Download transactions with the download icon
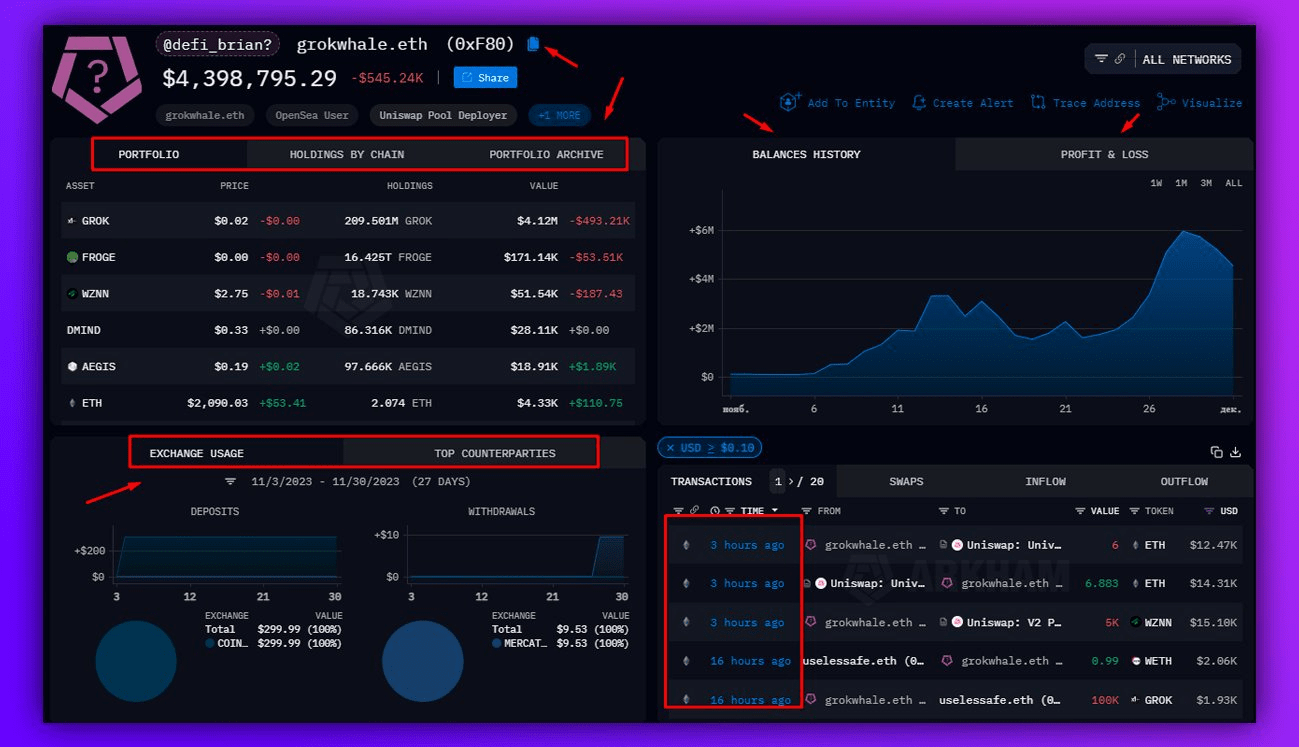Viewport: 1299px width, 747px height. click(x=1236, y=452)
